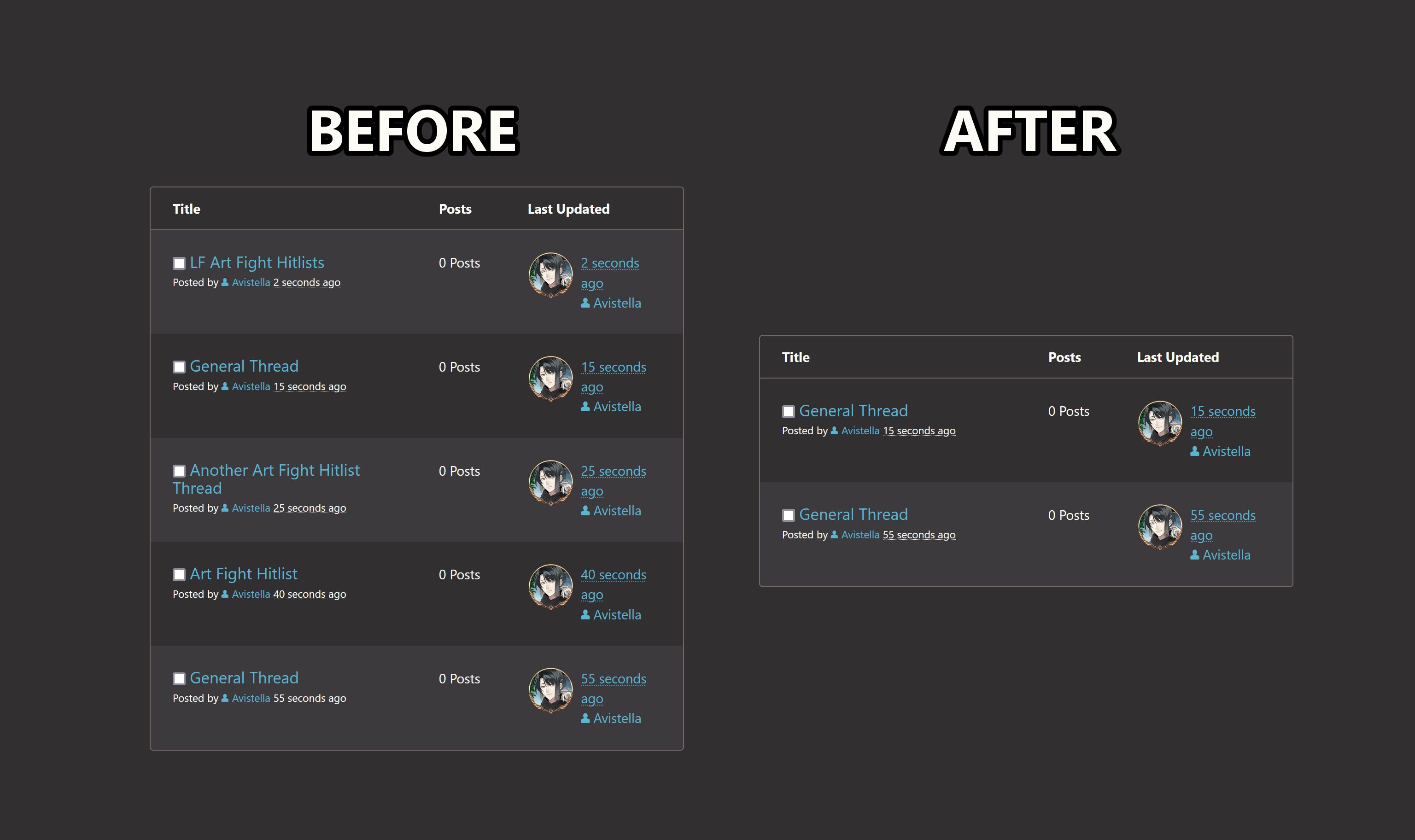Click 'Last Updated' column header in AFTER panel

click(1178, 356)
